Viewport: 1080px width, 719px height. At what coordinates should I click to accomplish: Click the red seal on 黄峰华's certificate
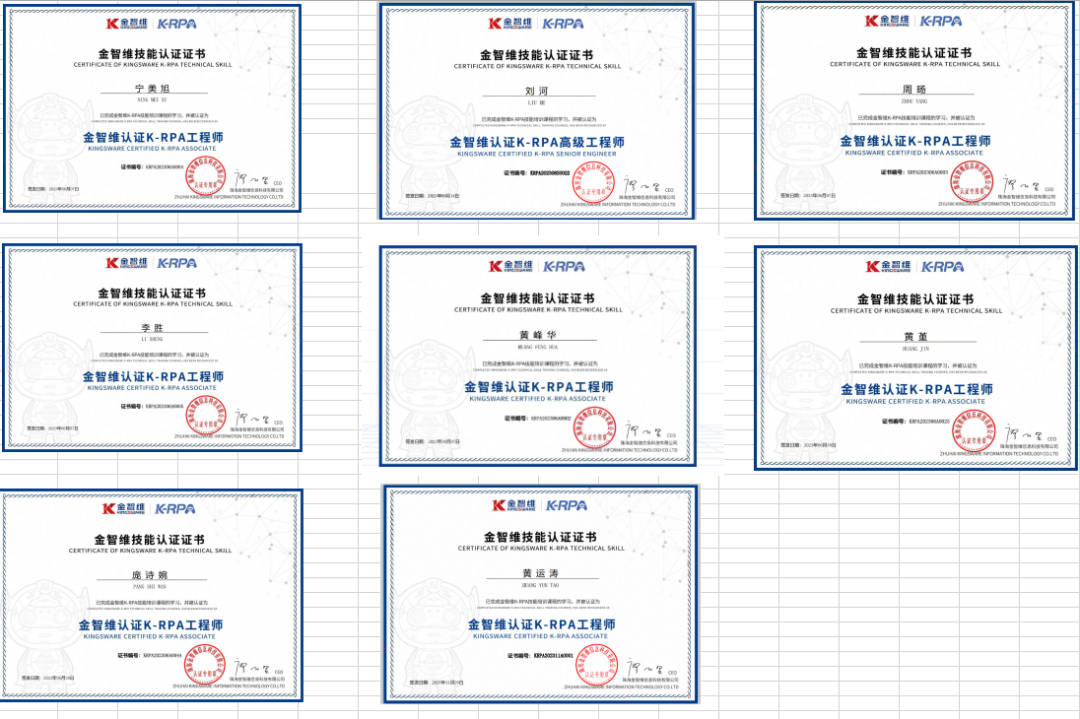[594, 429]
